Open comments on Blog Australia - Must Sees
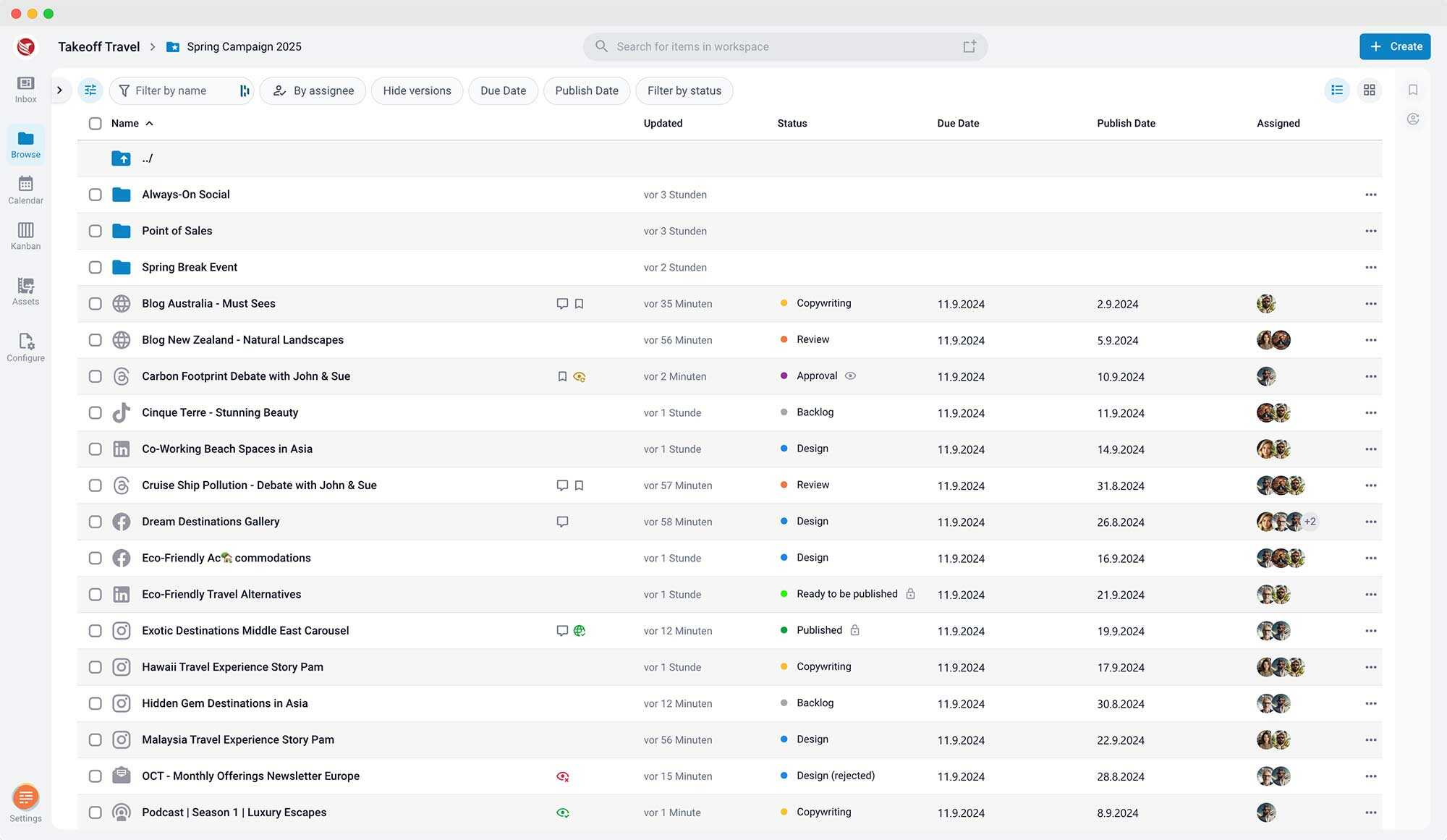The image size is (1447, 840). (x=563, y=303)
